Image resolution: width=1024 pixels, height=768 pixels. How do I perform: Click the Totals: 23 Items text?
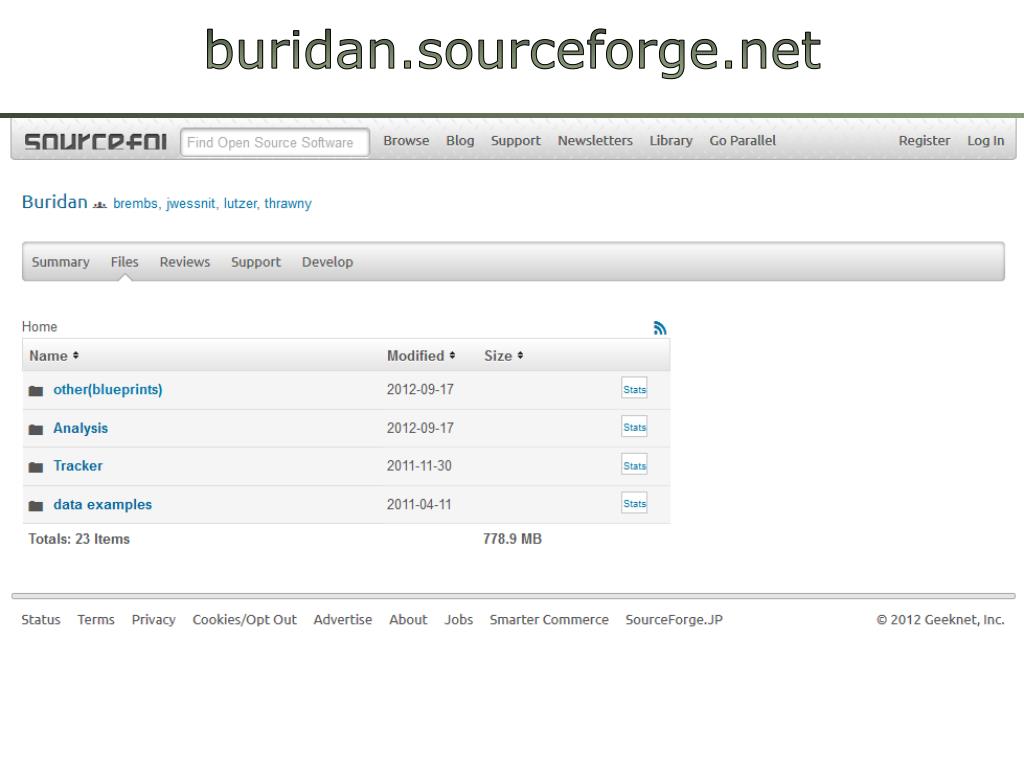(79, 539)
